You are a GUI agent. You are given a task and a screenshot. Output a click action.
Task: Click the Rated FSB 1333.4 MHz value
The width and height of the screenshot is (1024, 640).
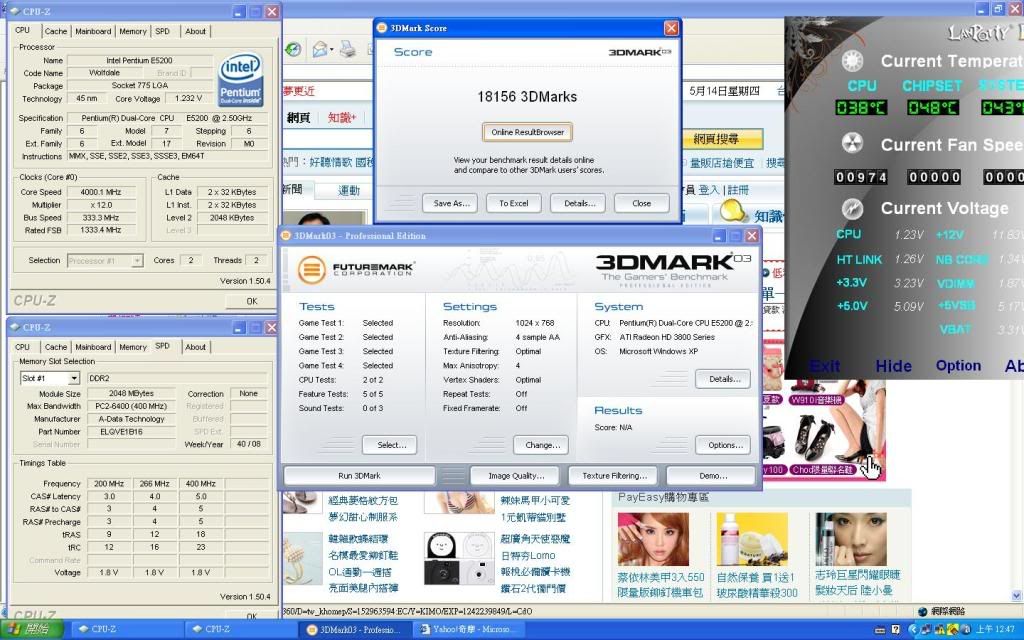(101, 230)
